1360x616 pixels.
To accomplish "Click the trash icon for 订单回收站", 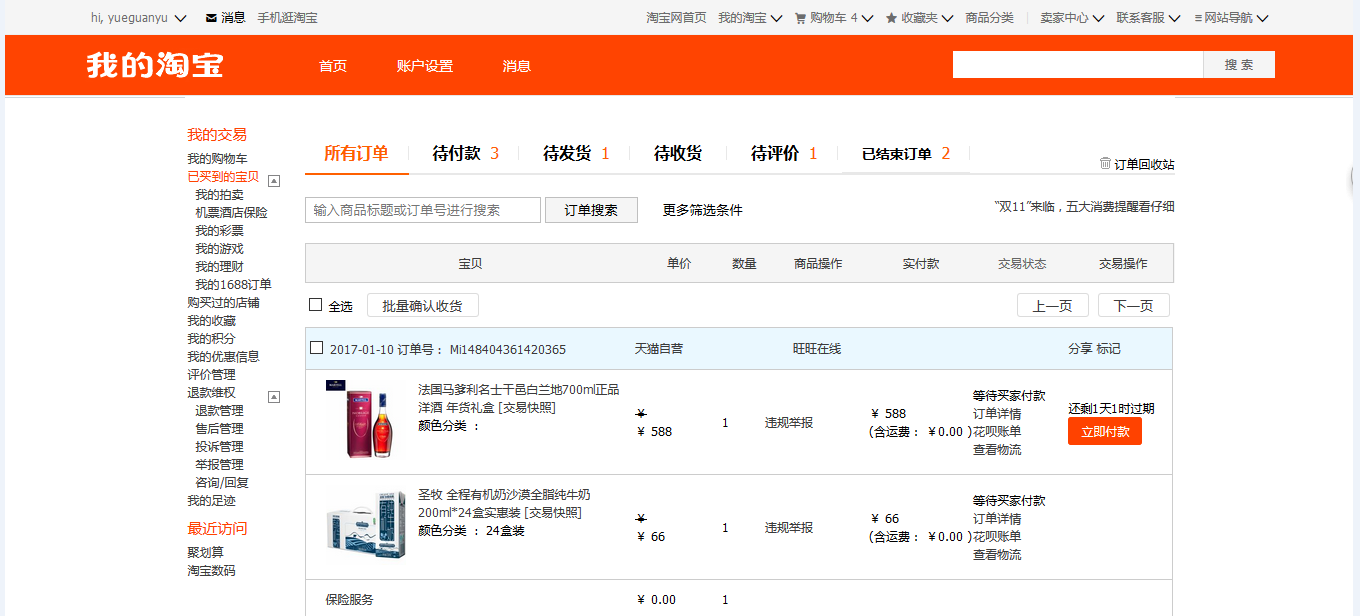I will click(1105, 163).
